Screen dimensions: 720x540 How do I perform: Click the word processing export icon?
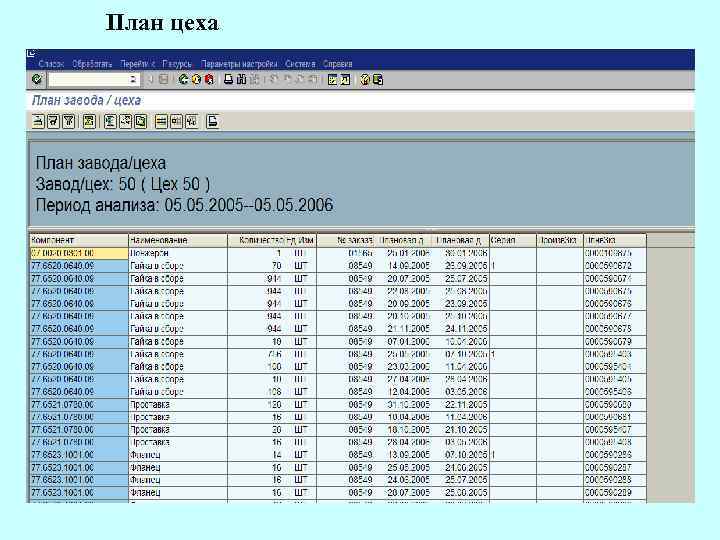coord(125,121)
